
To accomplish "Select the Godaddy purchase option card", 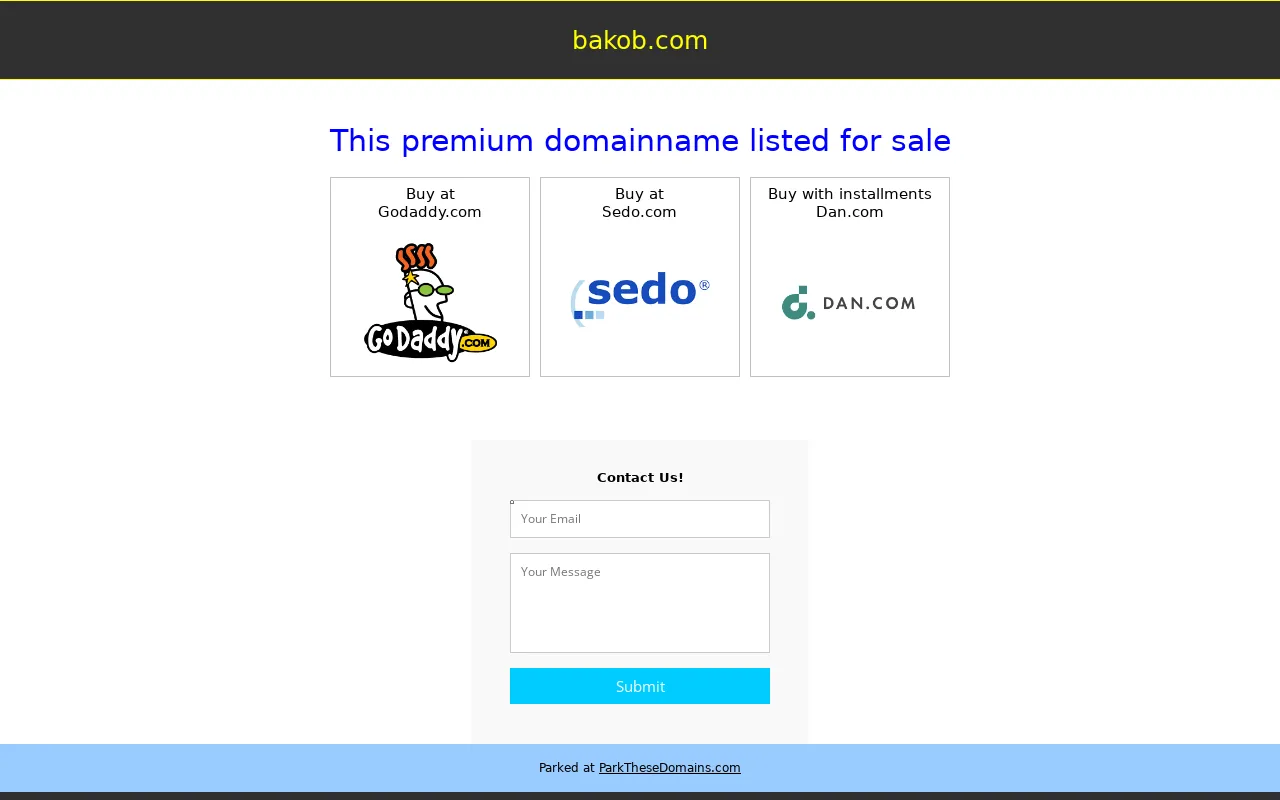I will (430, 277).
